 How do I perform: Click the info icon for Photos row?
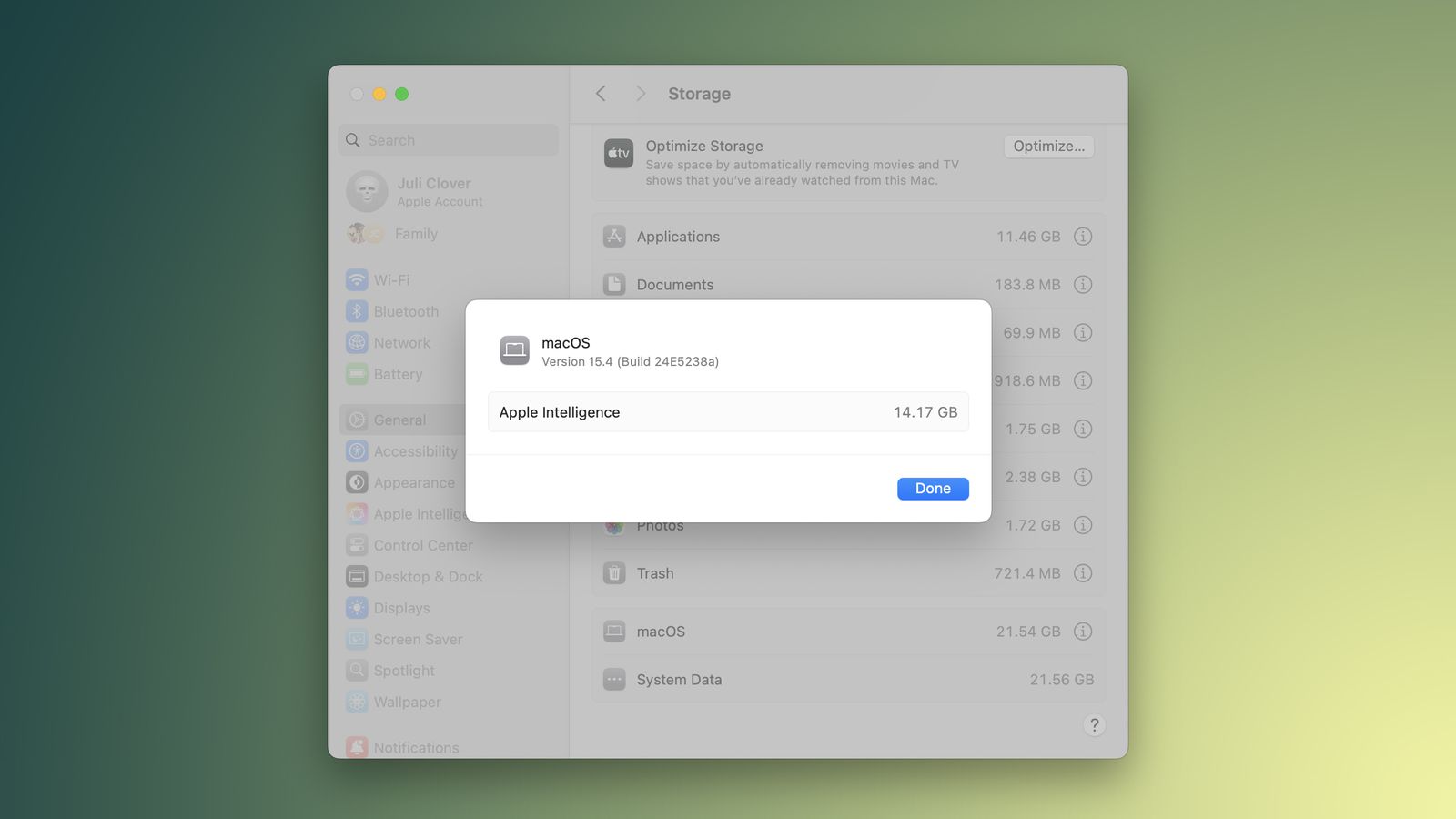(x=1082, y=525)
